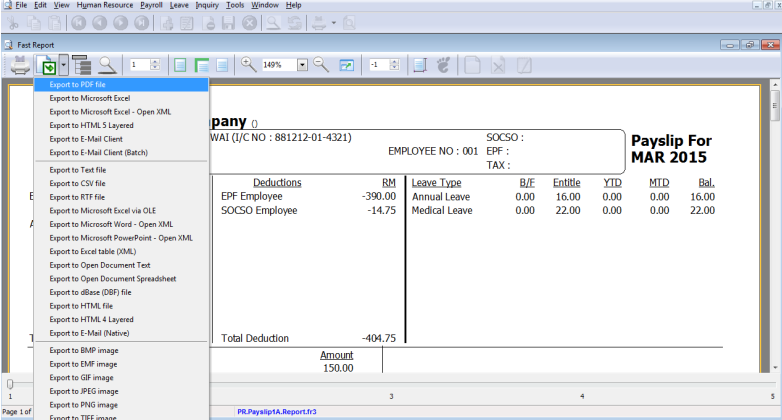The height and width of the screenshot is (420, 782).
Task: Click the Zoom out magnifier icon
Action: [x=321, y=65]
